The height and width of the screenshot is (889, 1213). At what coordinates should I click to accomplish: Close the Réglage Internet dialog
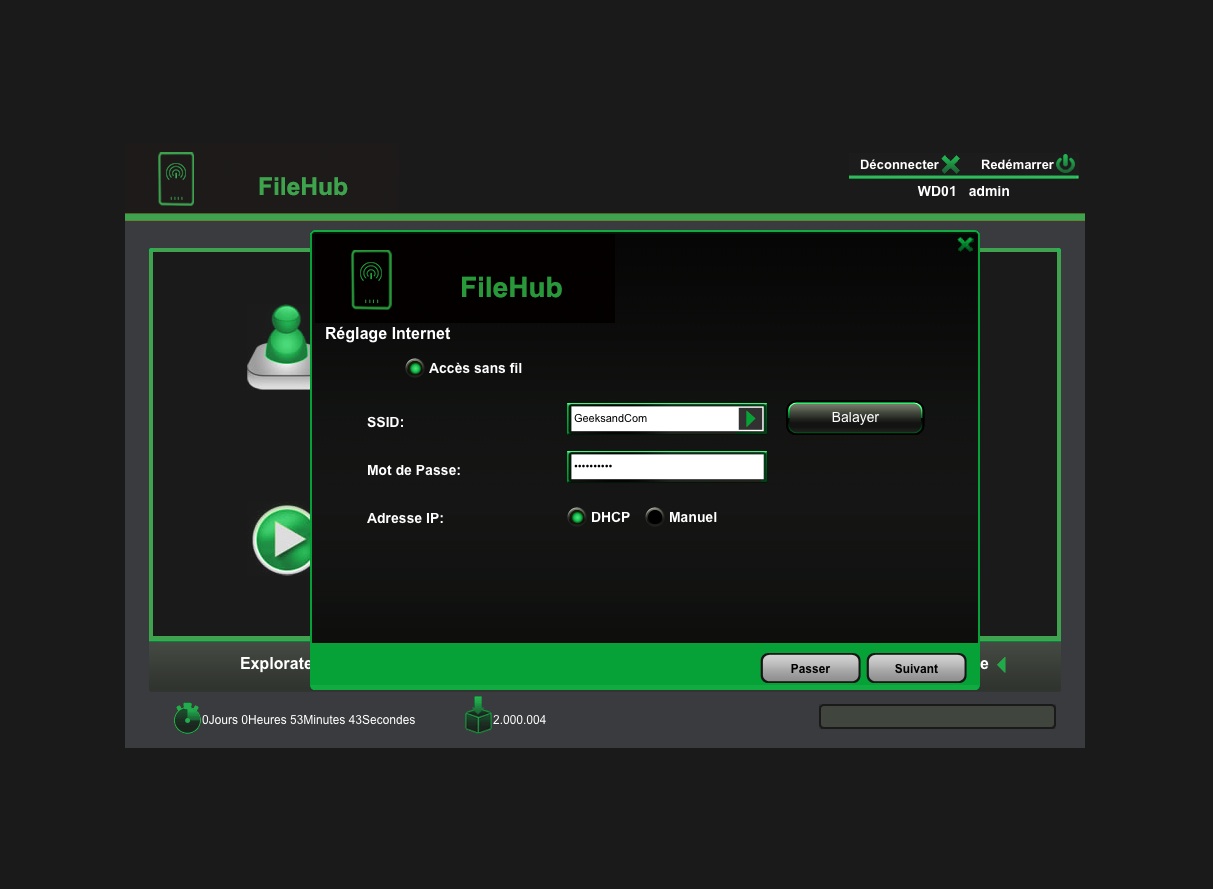pyautogui.click(x=965, y=244)
